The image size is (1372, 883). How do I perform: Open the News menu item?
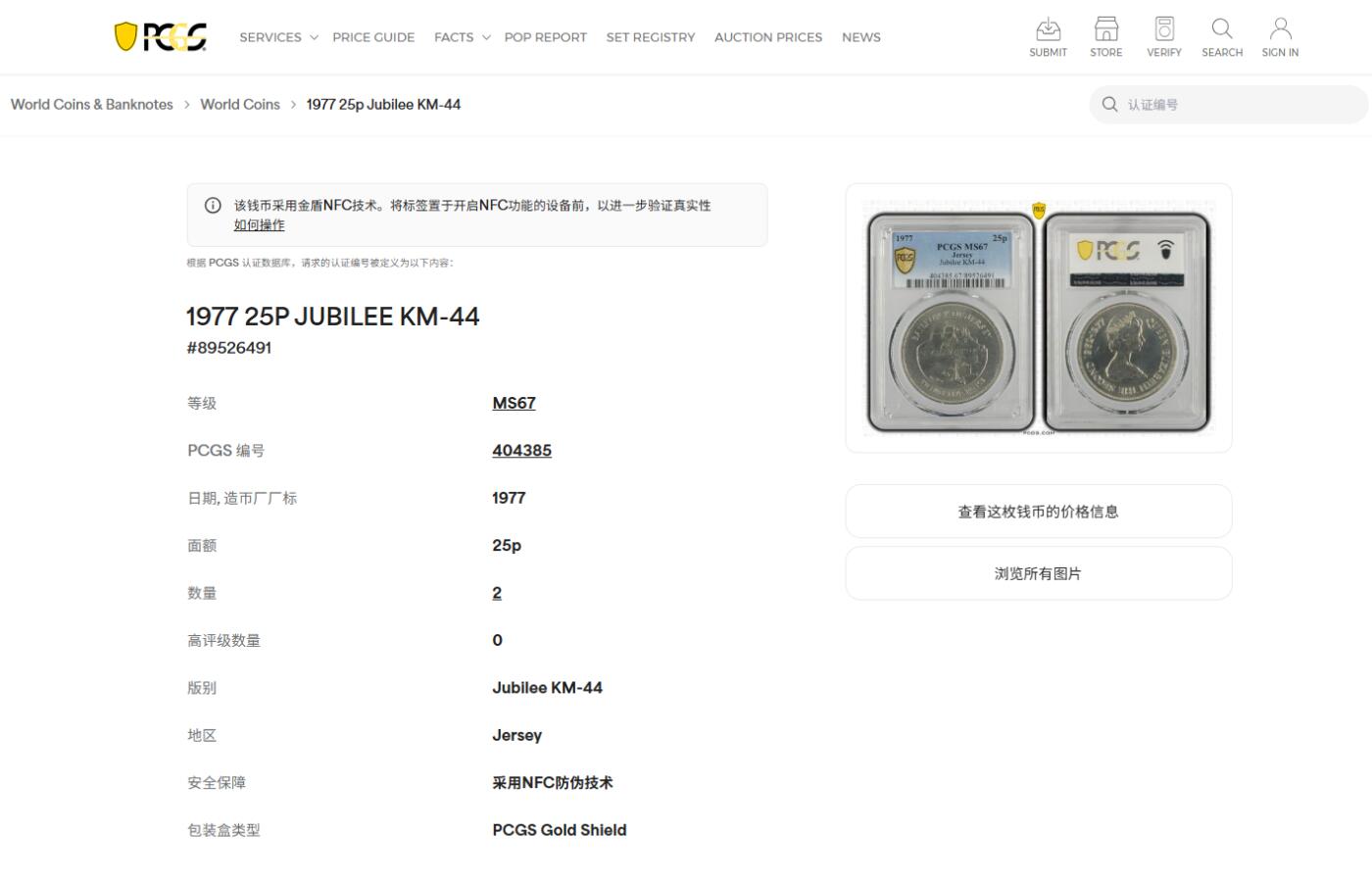tap(861, 37)
